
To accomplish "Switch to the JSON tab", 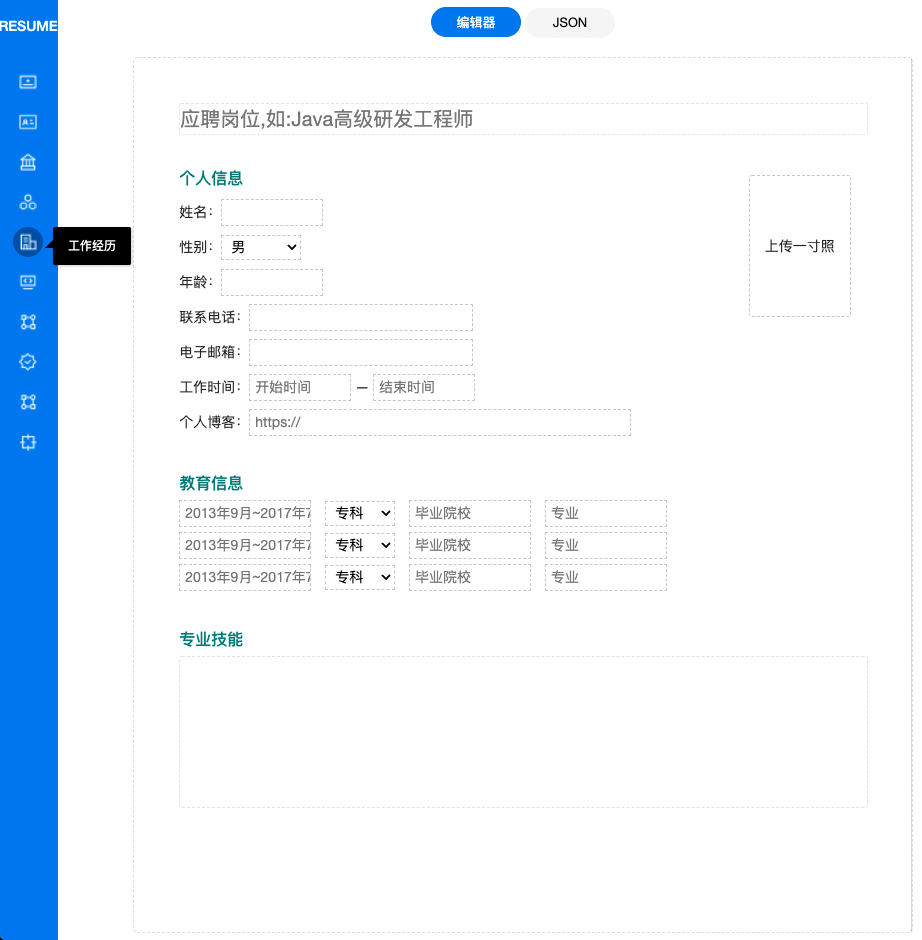I will coord(570,22).
